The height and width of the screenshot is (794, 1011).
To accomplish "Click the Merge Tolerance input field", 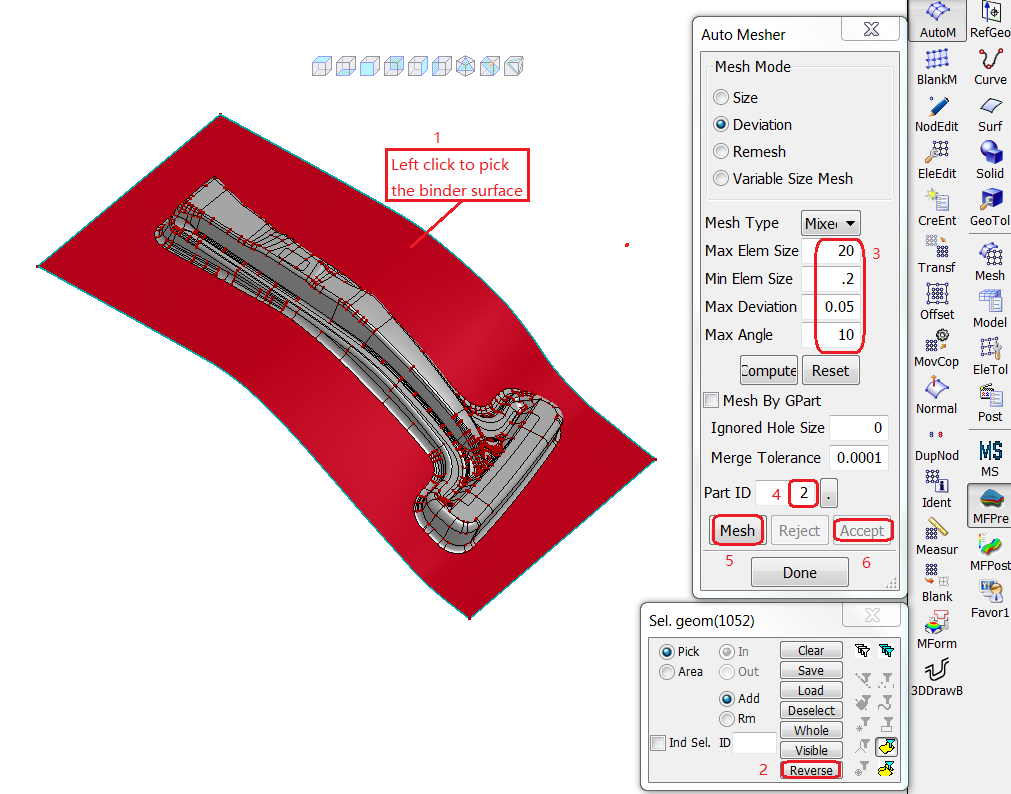I will click(x=859, y=458).
